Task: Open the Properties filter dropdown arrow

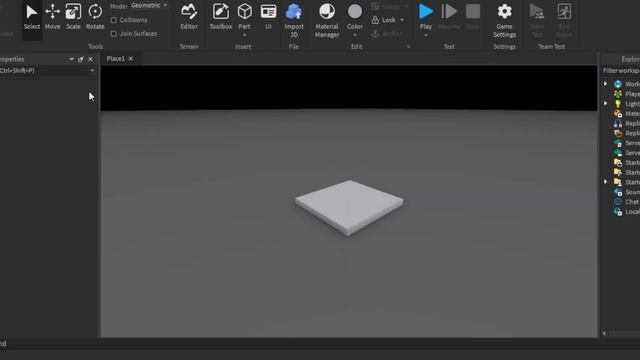Action: [x=92, y=71]
